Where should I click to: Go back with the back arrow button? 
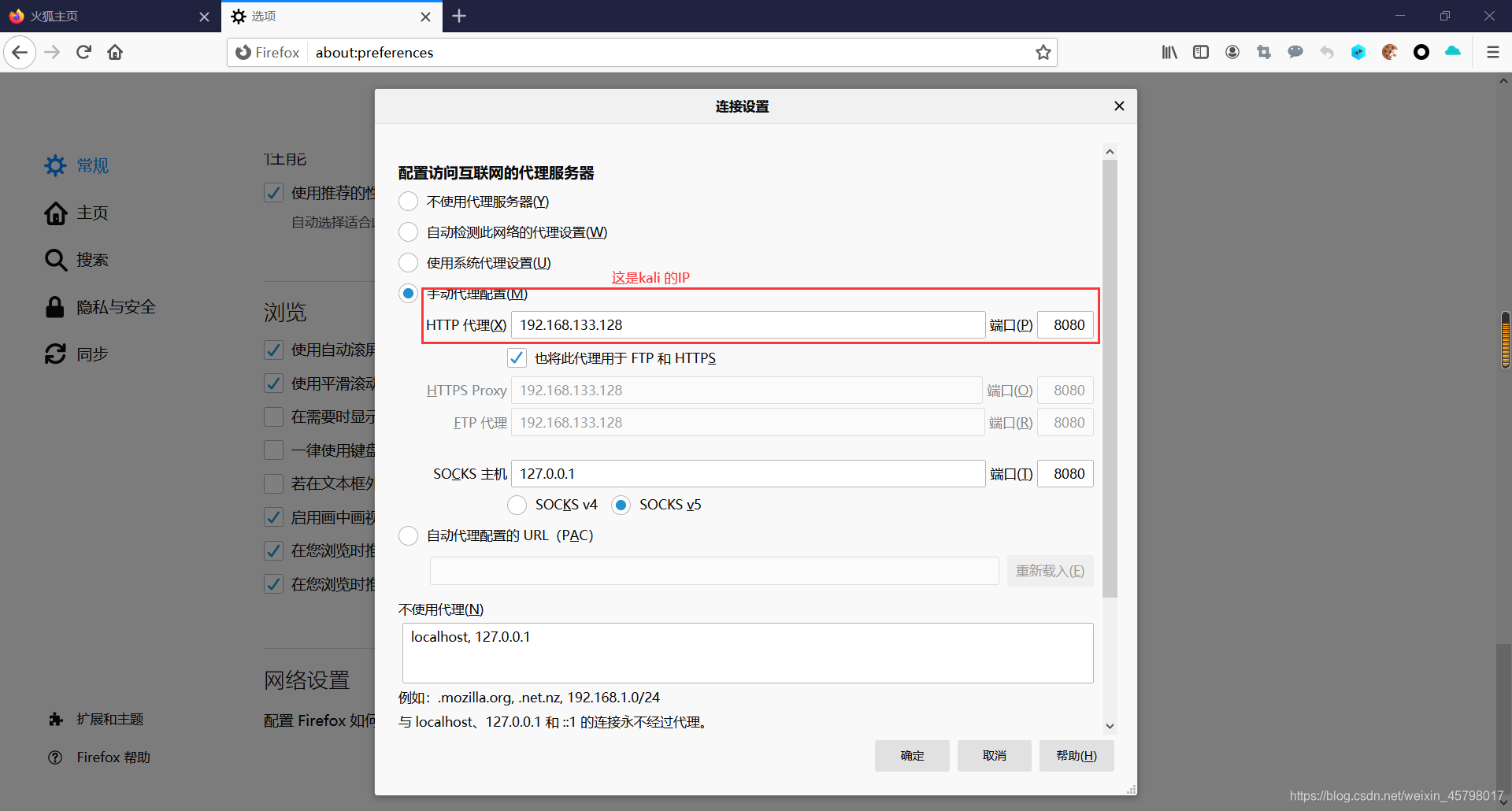[x=20, y=53]
